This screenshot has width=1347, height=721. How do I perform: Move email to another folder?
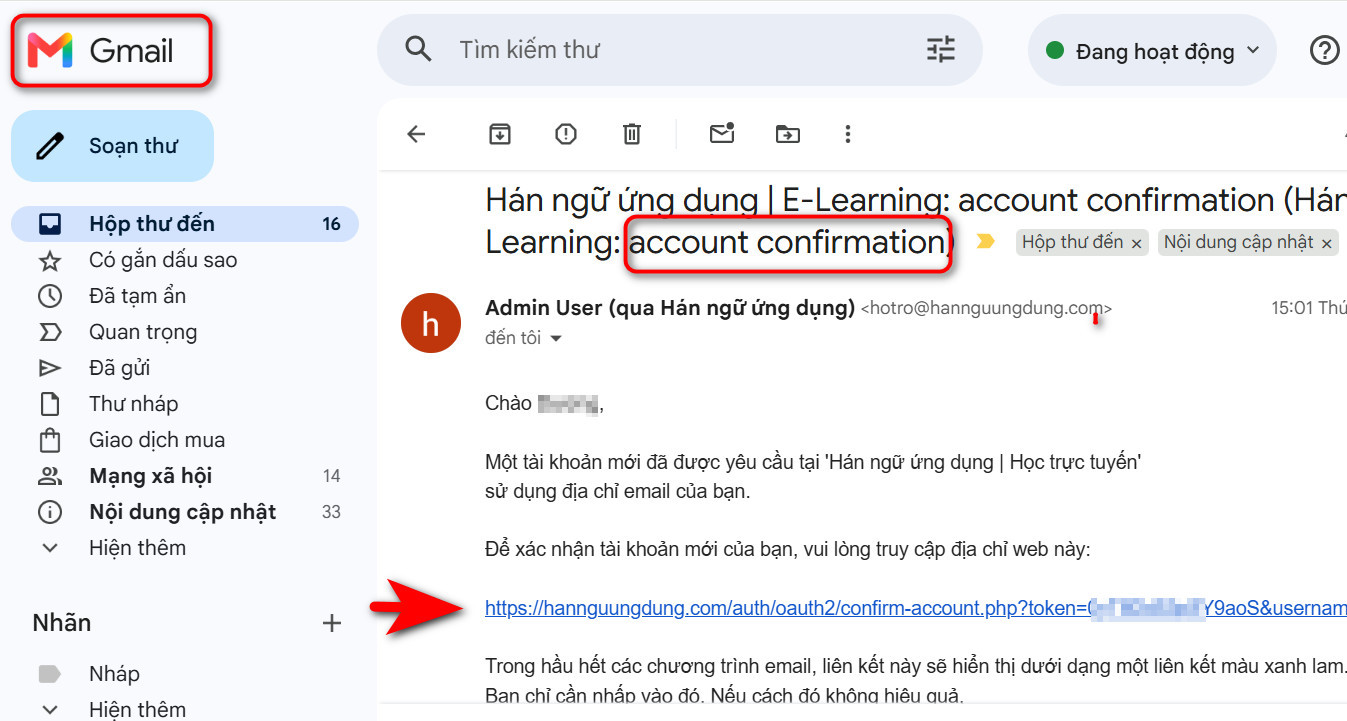(788, 134)
